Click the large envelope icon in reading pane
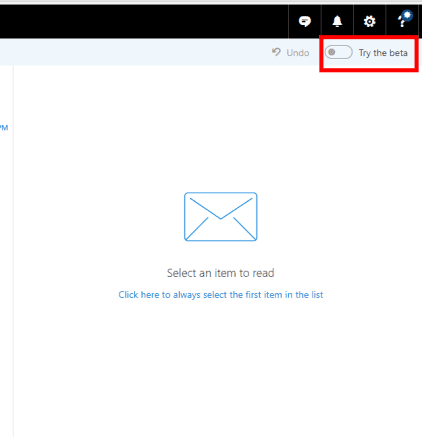 coord(220,217)
